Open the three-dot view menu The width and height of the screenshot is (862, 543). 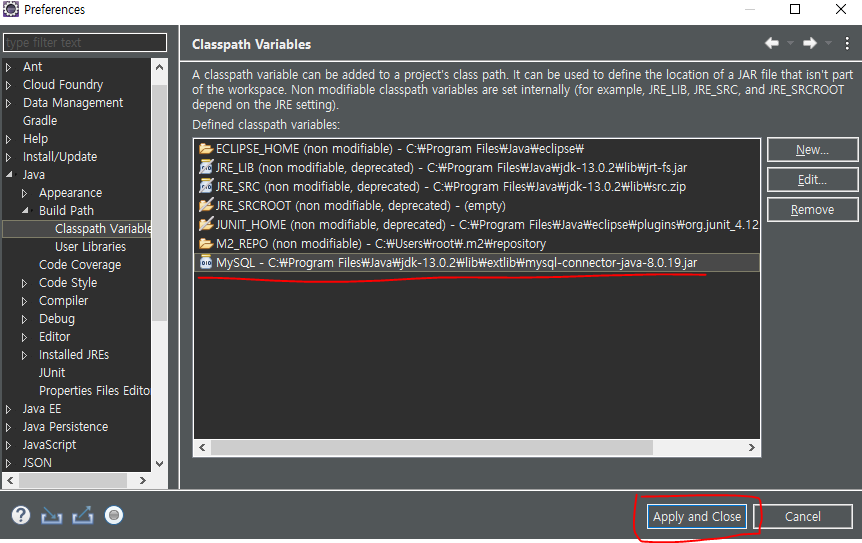pos(847,43)
